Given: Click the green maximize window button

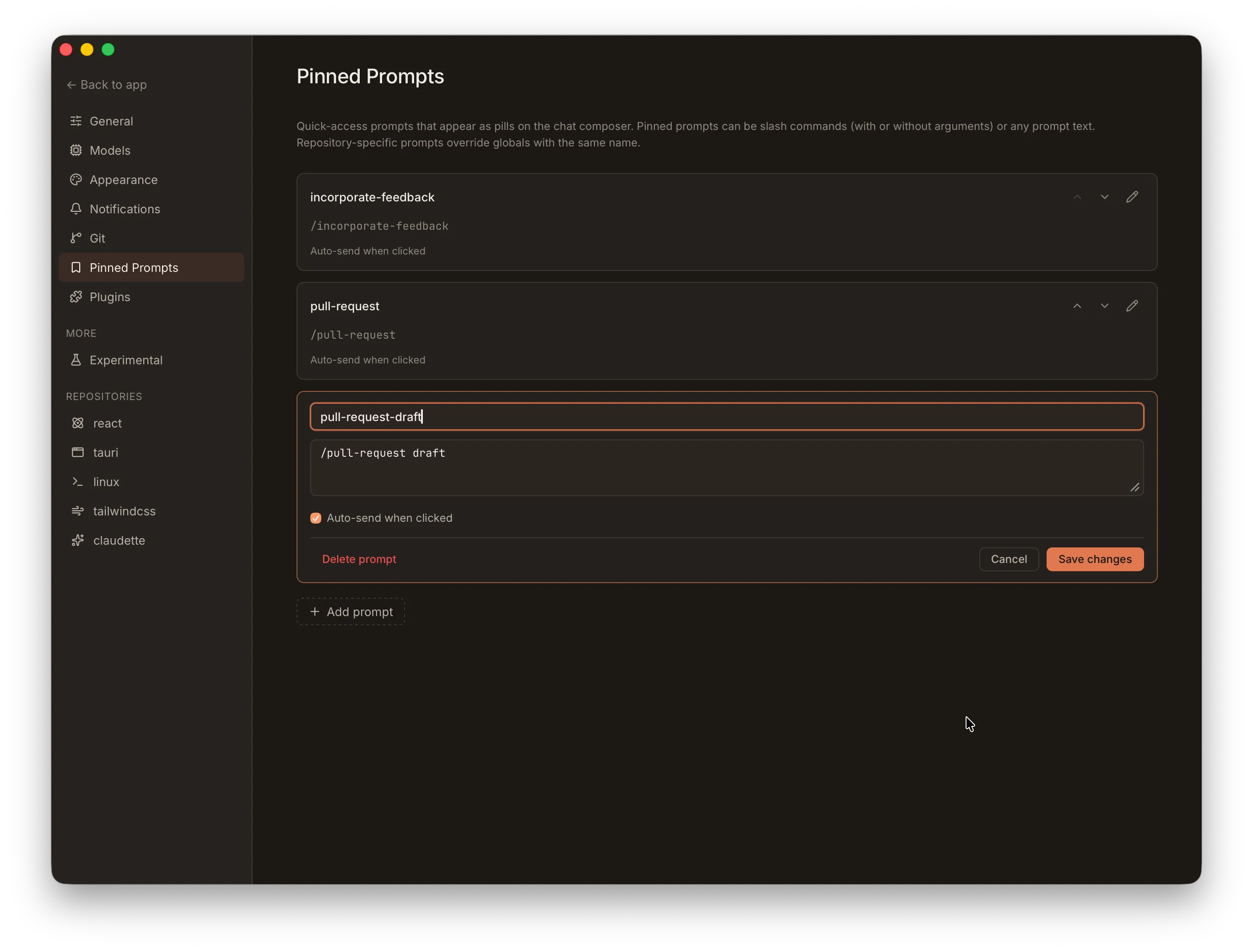Looking at the screenshot, I should 108,49.
